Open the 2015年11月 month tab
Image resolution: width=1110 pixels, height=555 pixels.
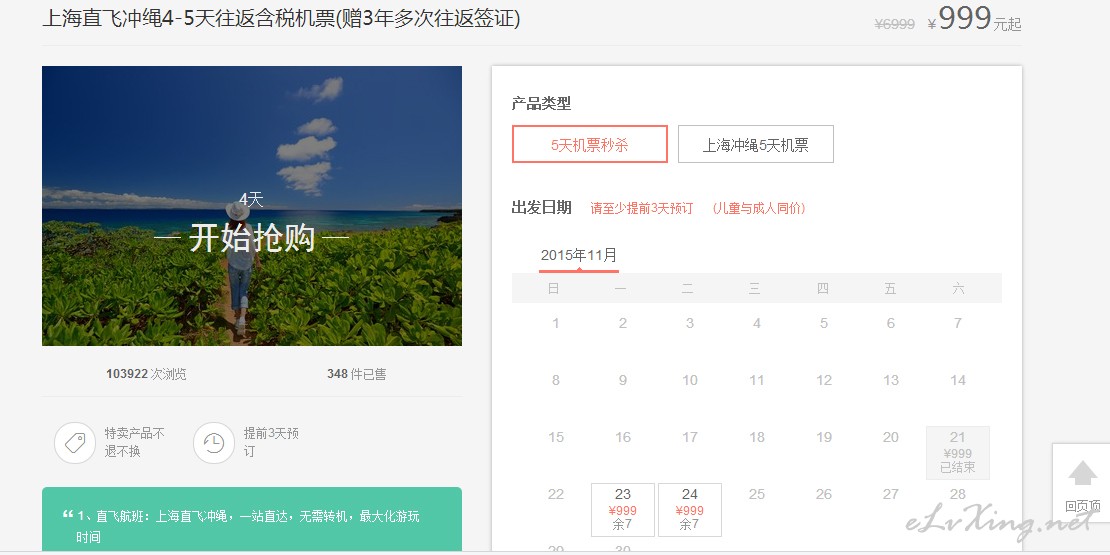tap(579, 256)
